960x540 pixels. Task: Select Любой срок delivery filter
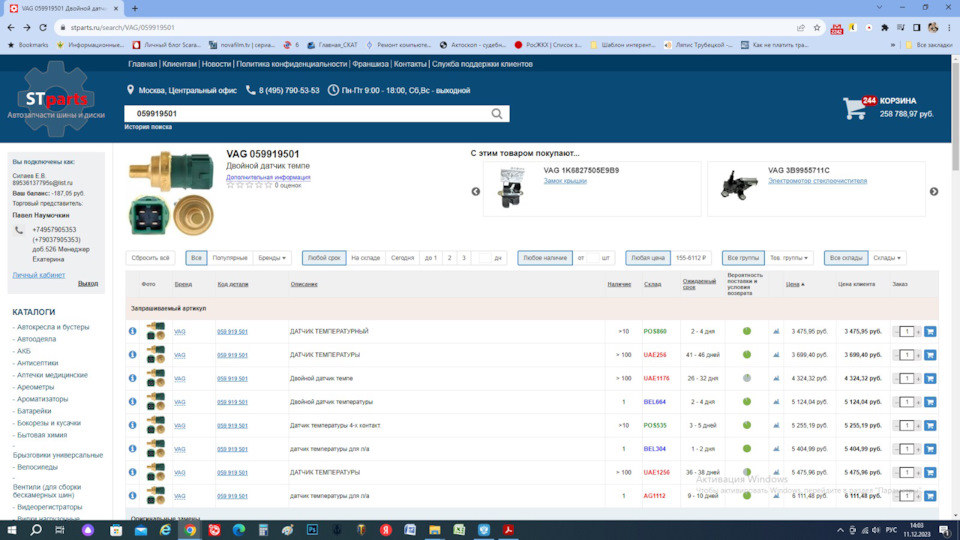[x=324, y=258]
